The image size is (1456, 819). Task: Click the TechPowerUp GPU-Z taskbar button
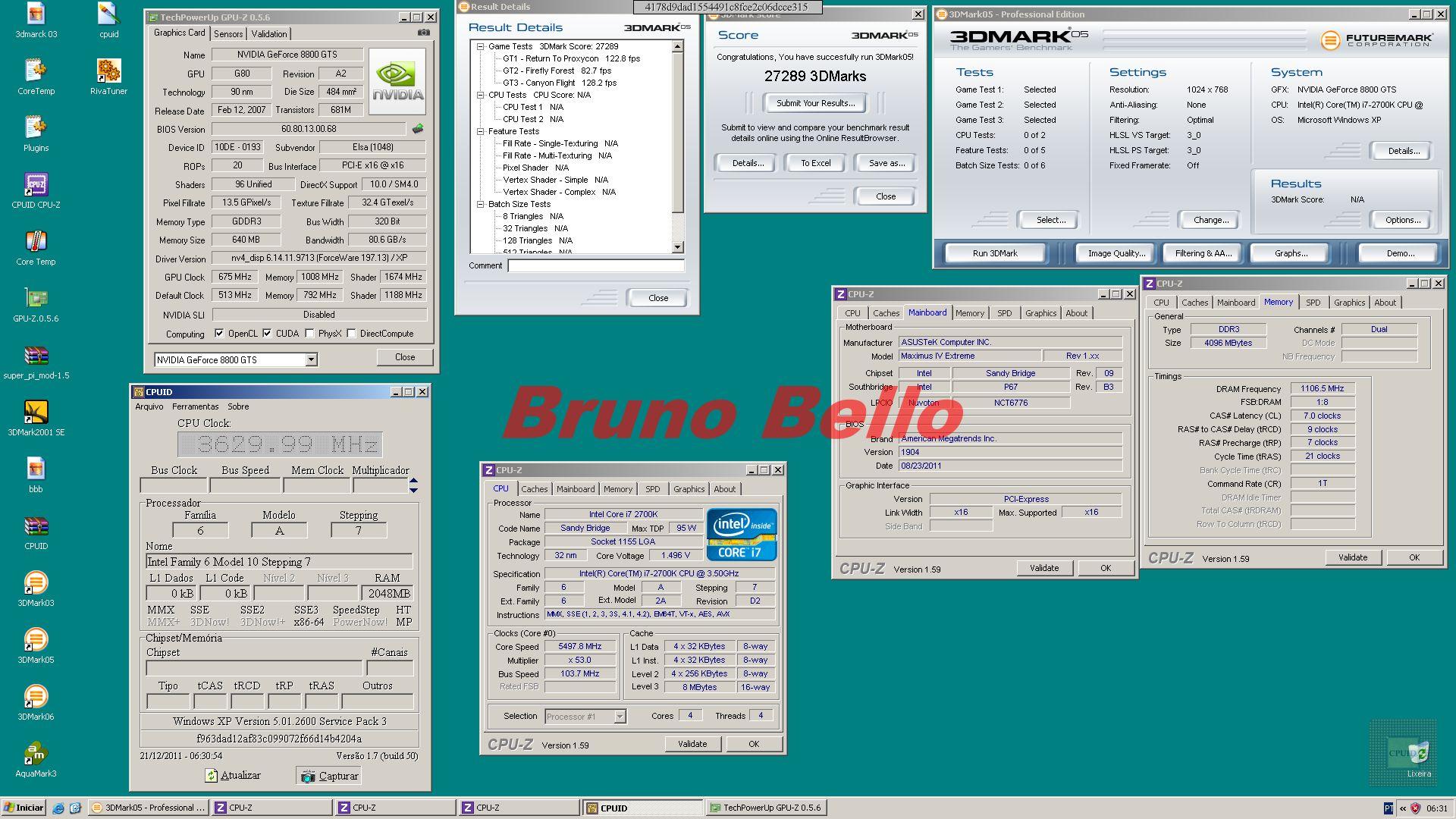tap(766, 808)
